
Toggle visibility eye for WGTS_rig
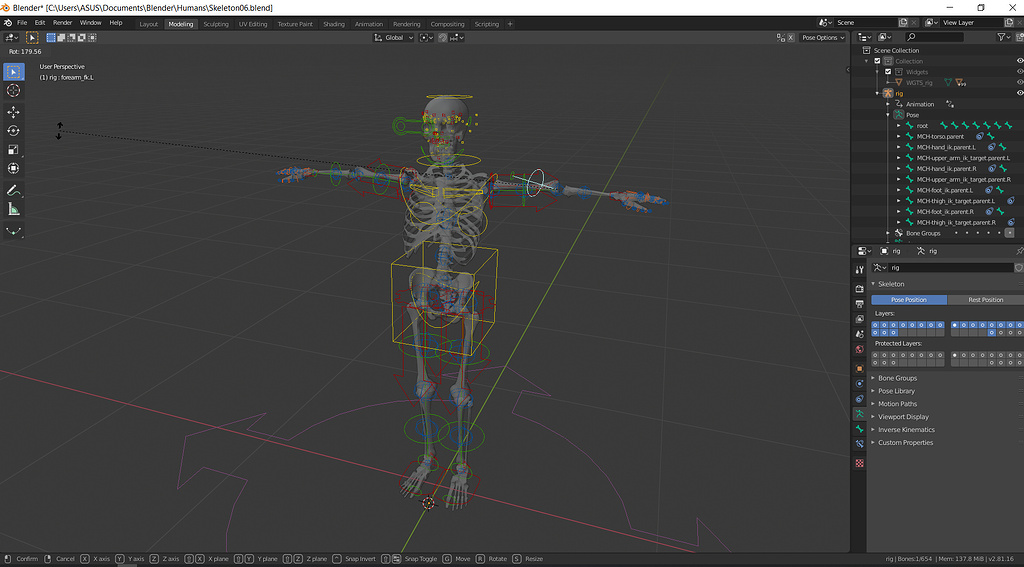click(1019, 83)
